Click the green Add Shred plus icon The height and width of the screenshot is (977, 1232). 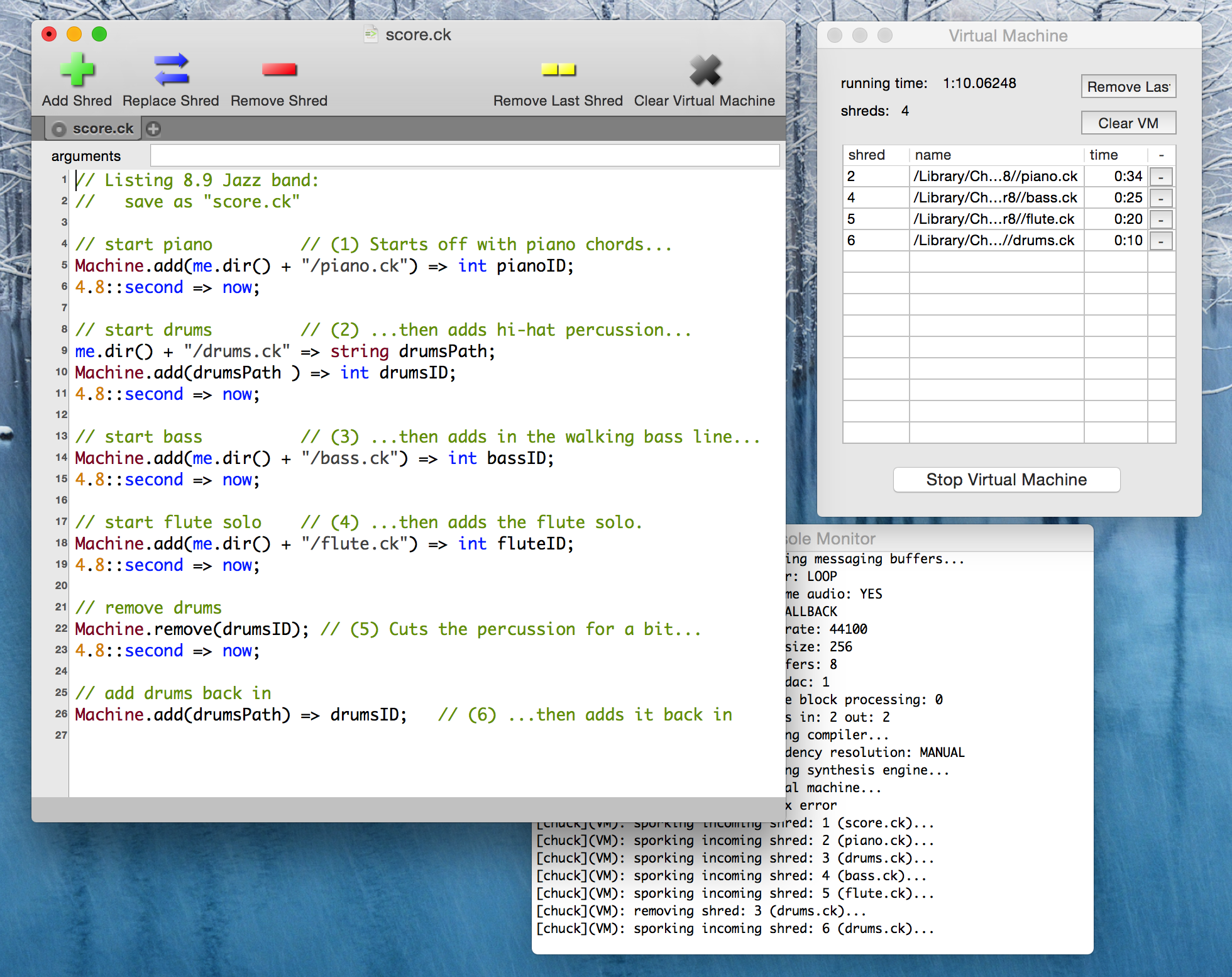77,70
